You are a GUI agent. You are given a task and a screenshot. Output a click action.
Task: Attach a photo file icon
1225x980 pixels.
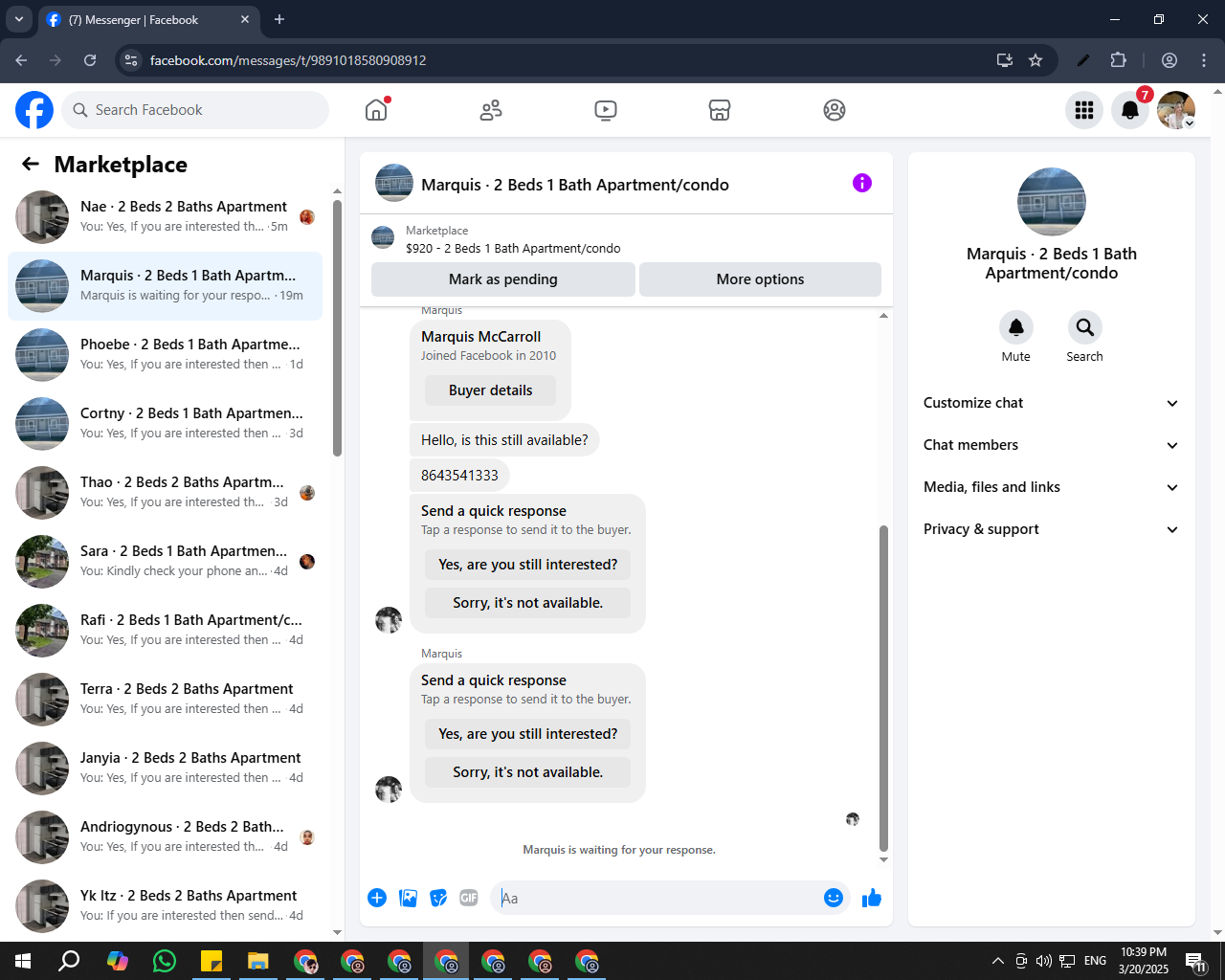point(408,898)
